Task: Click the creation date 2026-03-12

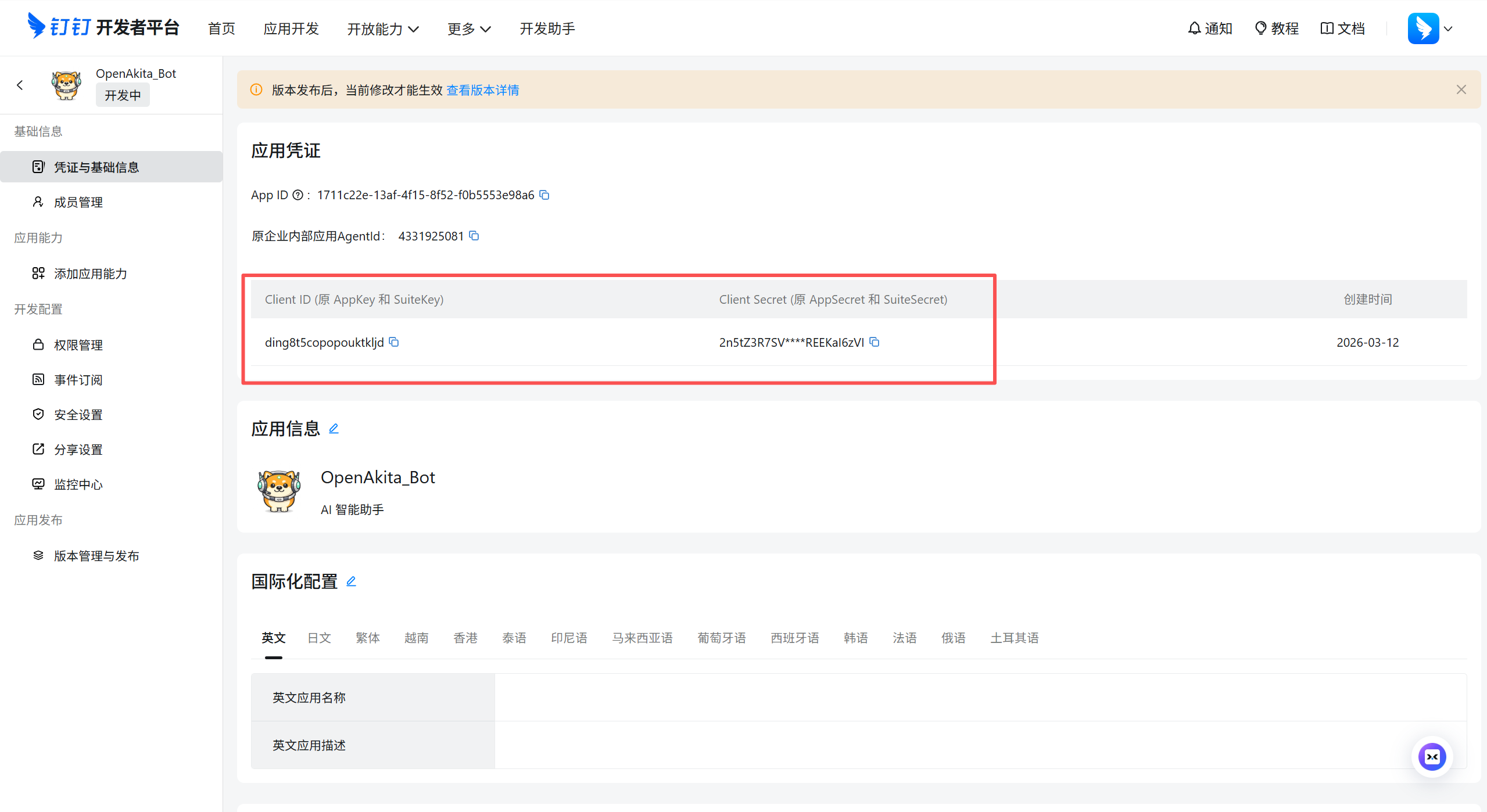Action: tap(1367, 343)
